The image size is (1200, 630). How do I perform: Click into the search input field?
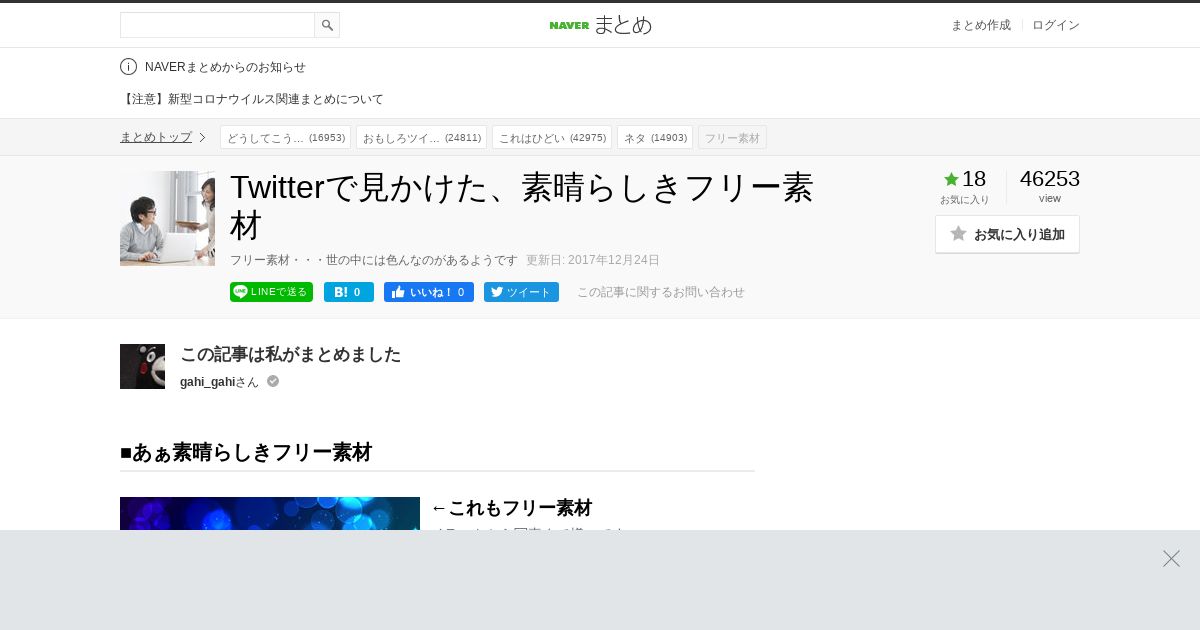(217, 25)
